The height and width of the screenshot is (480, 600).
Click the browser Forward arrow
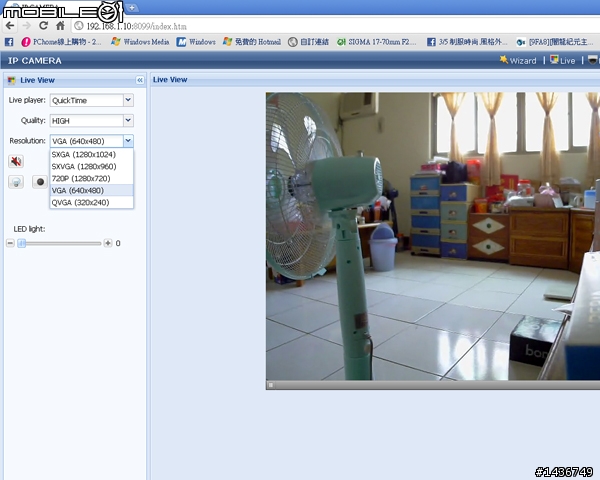tap(26, 26)
